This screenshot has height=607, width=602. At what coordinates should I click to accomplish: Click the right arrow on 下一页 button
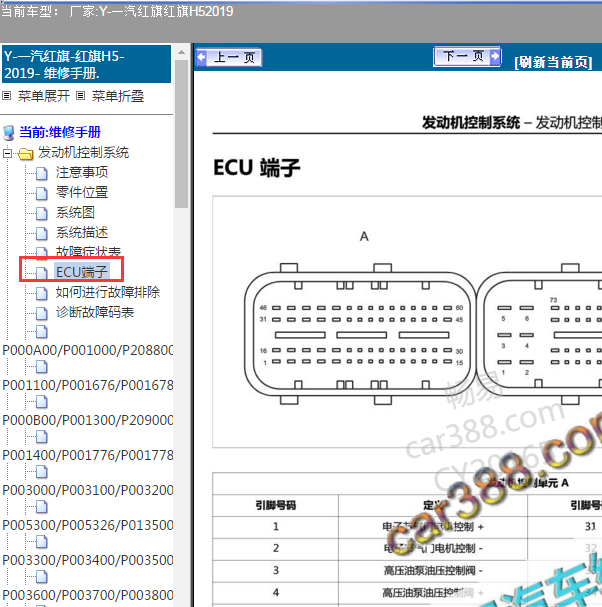click(495, 57)
